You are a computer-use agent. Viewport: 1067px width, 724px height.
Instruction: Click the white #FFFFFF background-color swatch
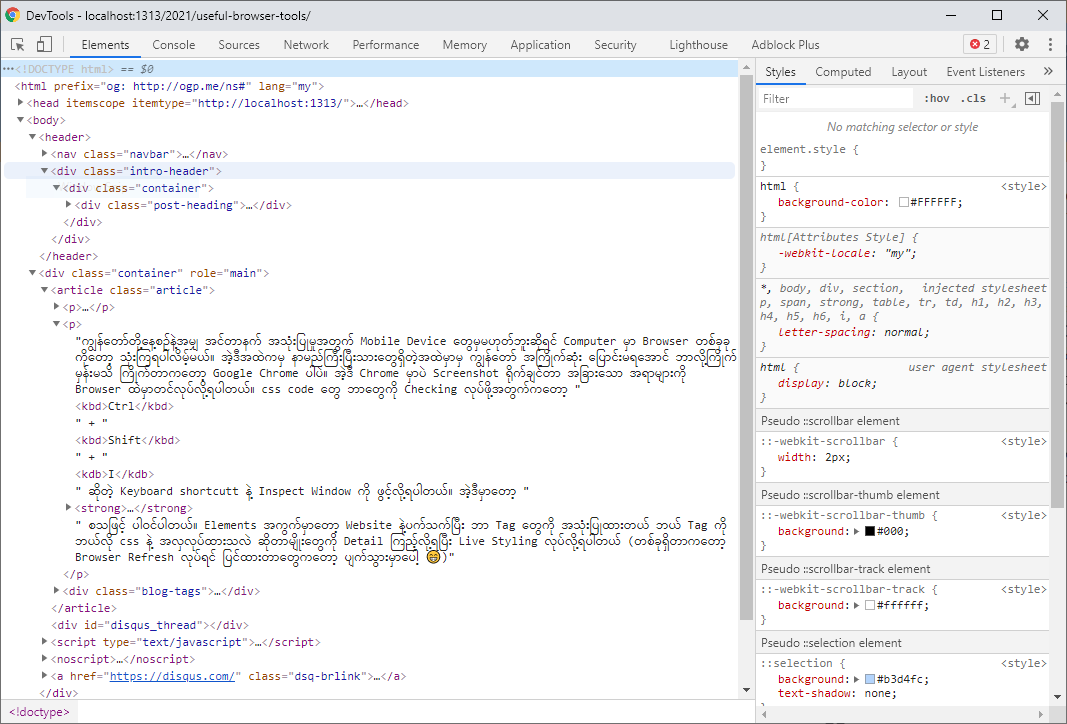pos(904,203)
